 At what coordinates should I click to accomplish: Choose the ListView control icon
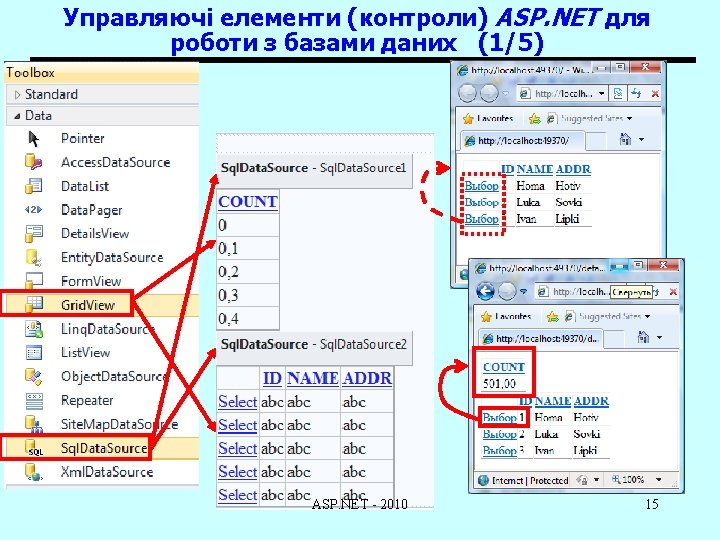34,352
